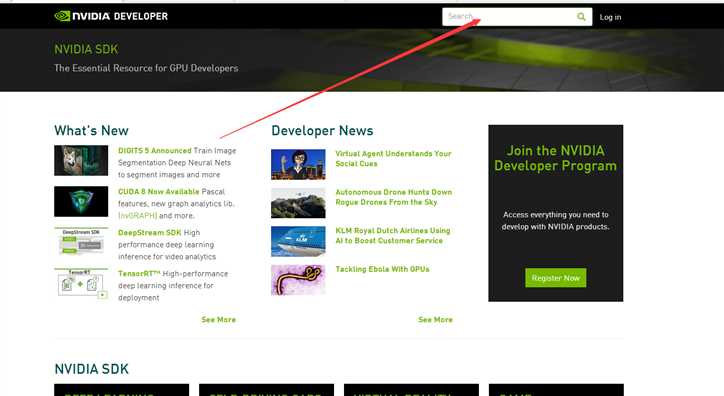Click the Register Now button

coord(555,278)
